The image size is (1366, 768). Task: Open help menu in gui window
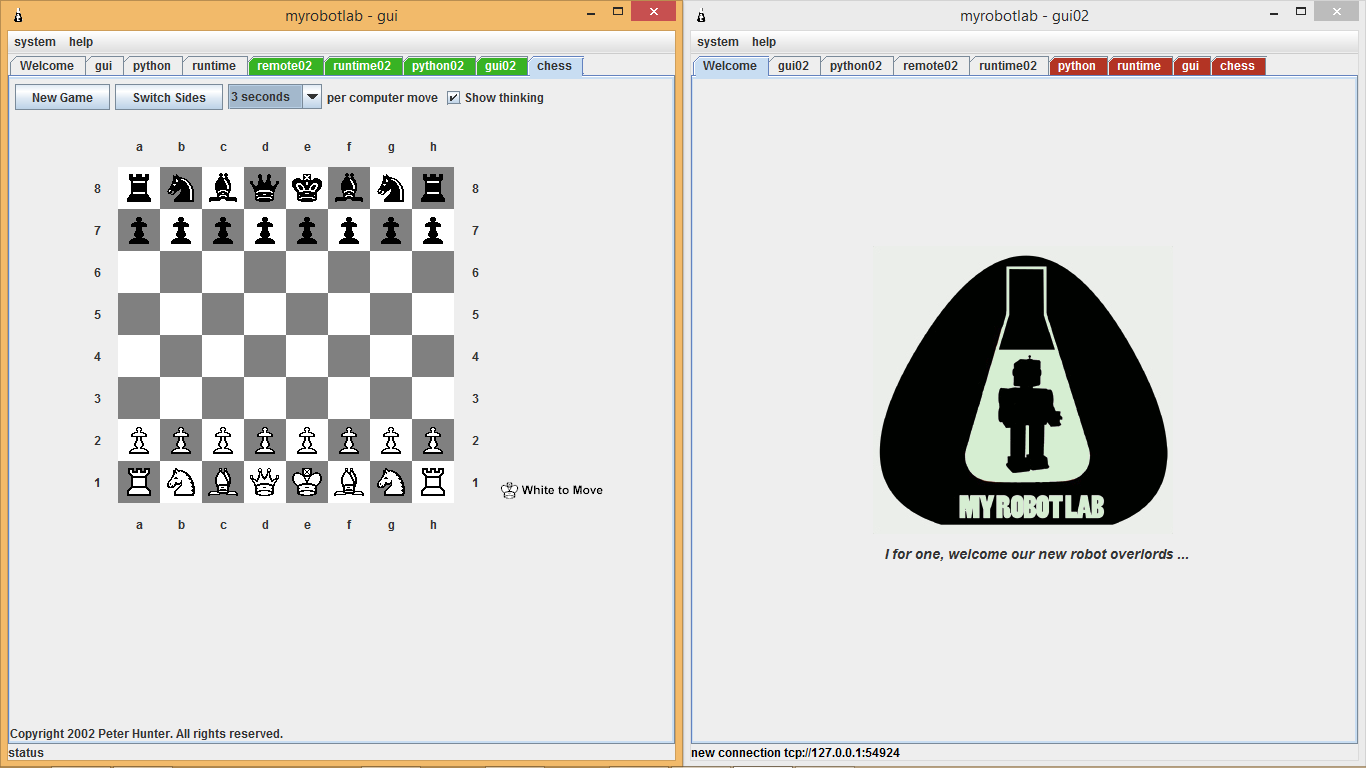click(x=81, y=42)
